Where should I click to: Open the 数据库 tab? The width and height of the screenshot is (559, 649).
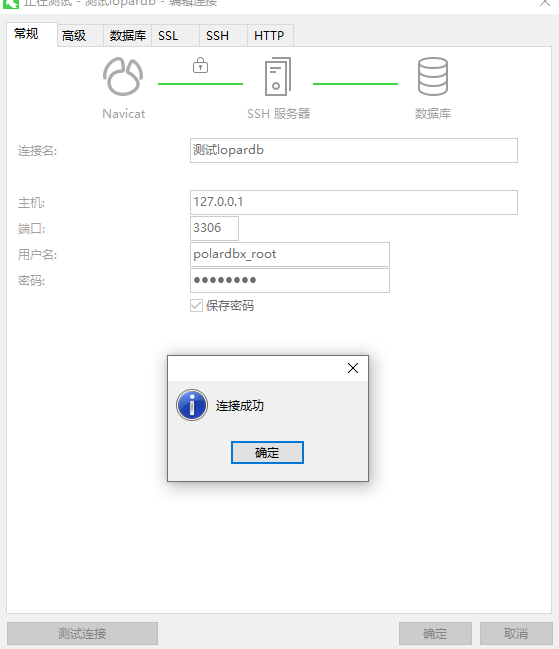[127, 36]
